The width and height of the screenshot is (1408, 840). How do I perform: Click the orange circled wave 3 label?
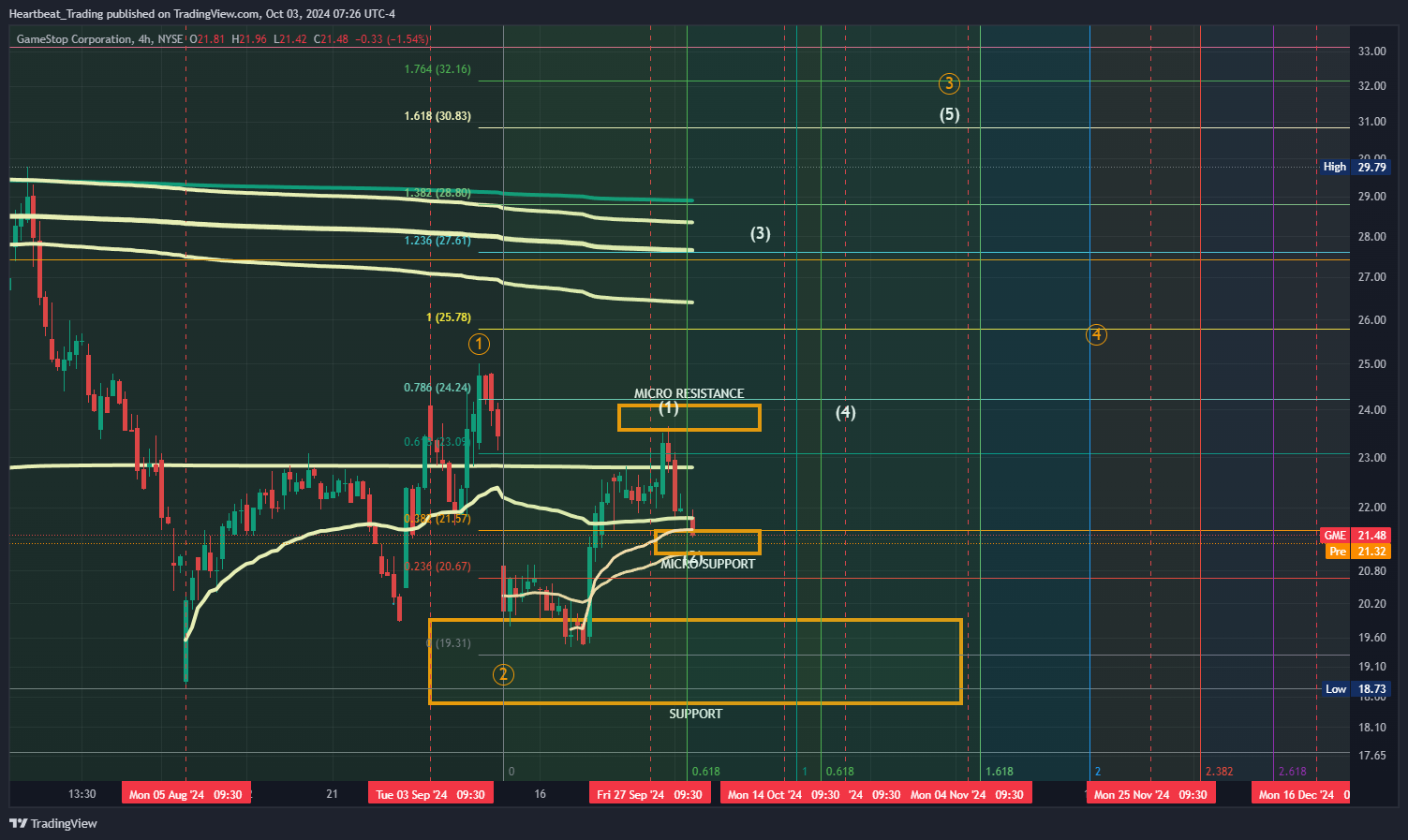tap(949, 83)
